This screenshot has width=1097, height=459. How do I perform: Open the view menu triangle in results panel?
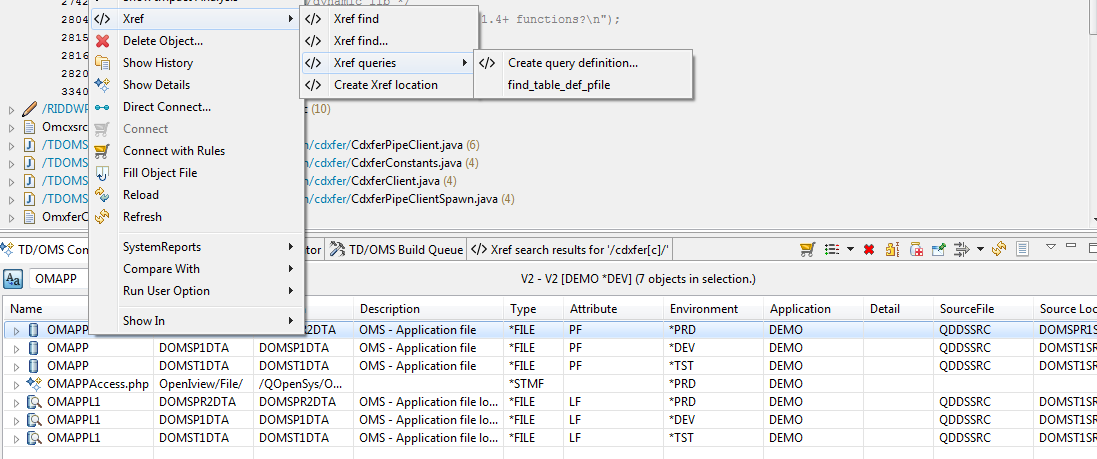[x=1050, y=247]
